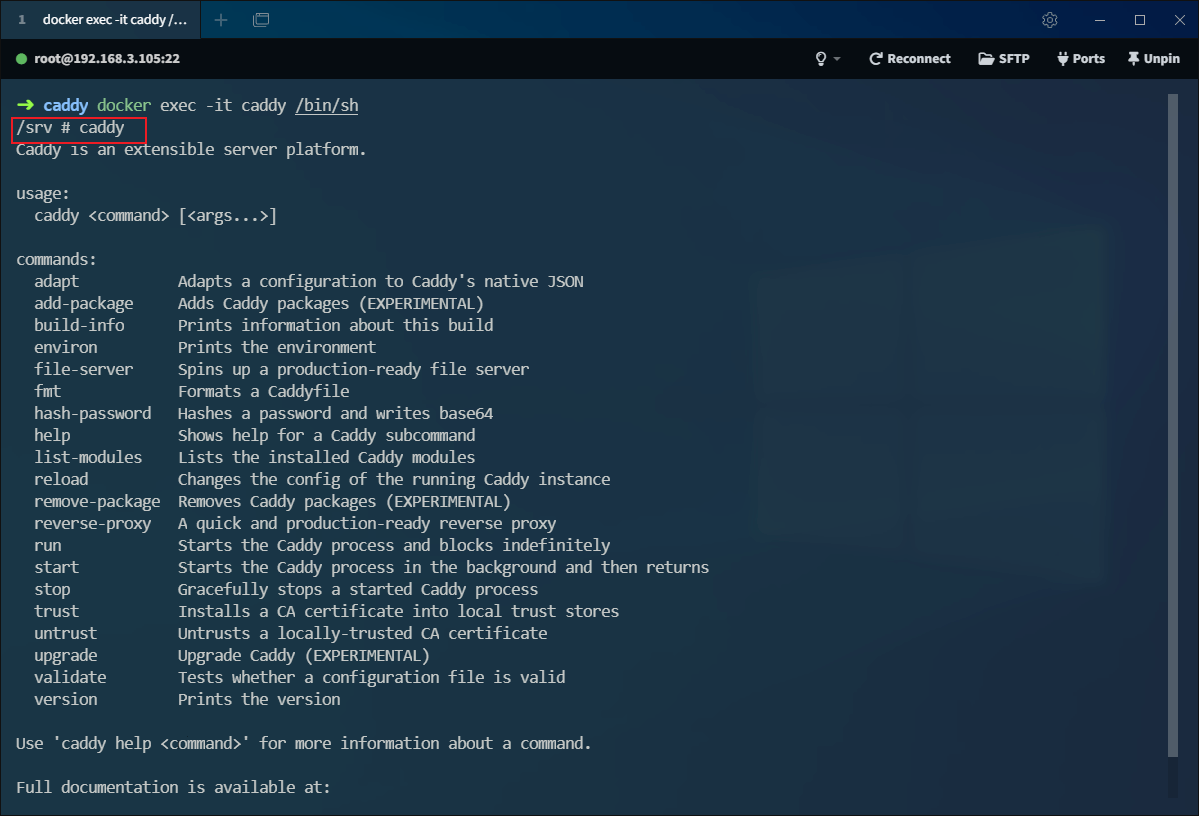
Task: Click 'Gracefully stops a started Caddy process' text
Action: [x=358, y=590]
